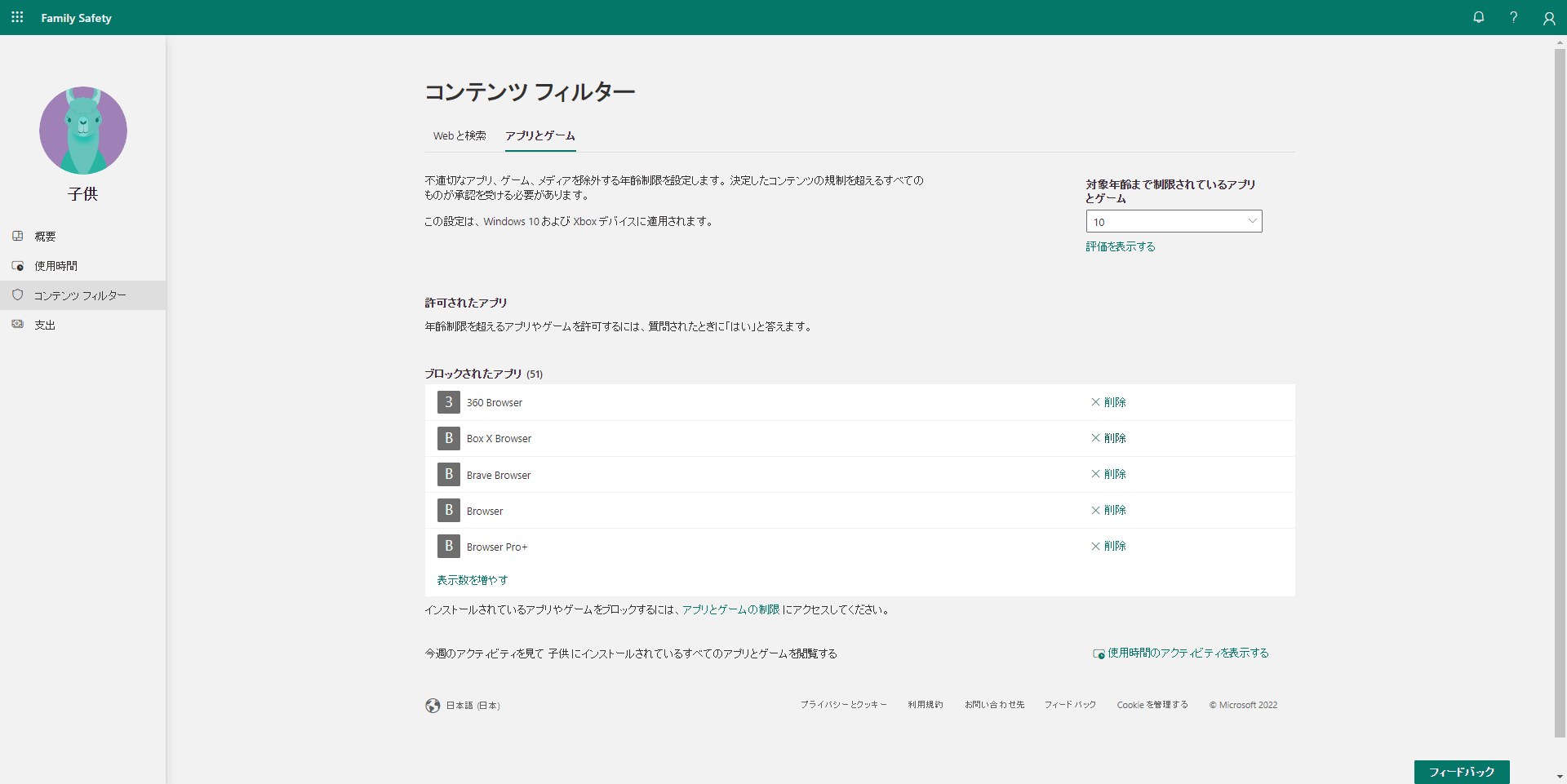Open the notifications bell icon
This screenshot has height=784, width=1567.
pos(1478,17)
